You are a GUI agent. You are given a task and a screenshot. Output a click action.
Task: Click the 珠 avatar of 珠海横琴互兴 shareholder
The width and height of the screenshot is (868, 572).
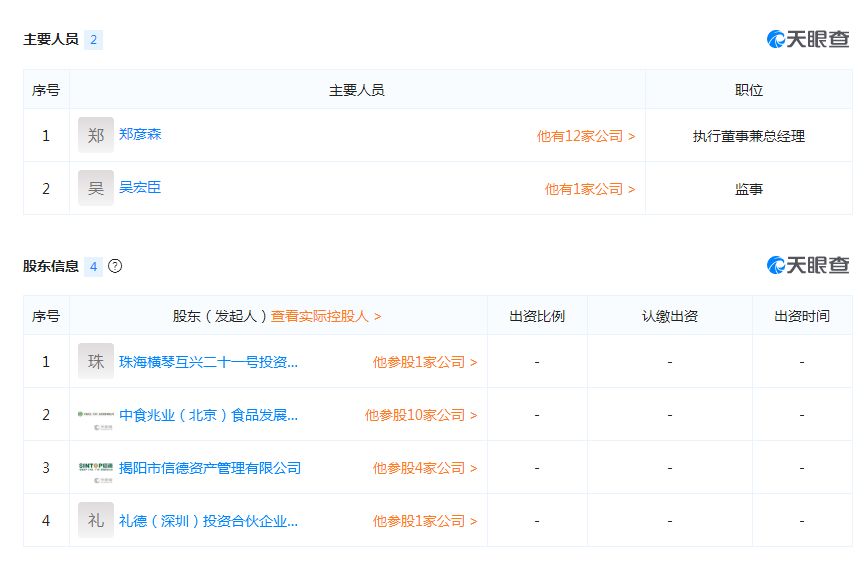click(96, 362)
